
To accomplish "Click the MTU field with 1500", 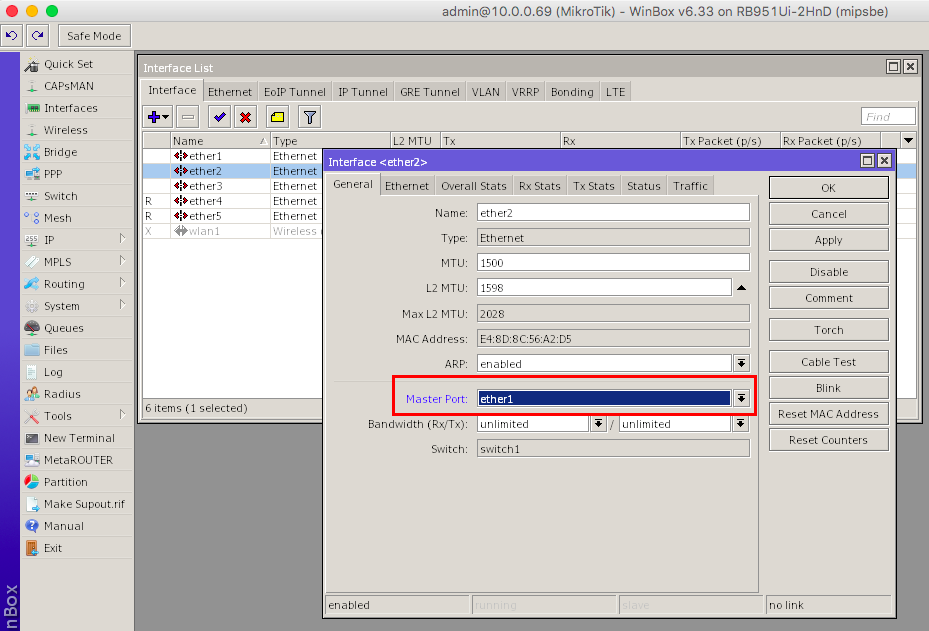I will point(613,262).
